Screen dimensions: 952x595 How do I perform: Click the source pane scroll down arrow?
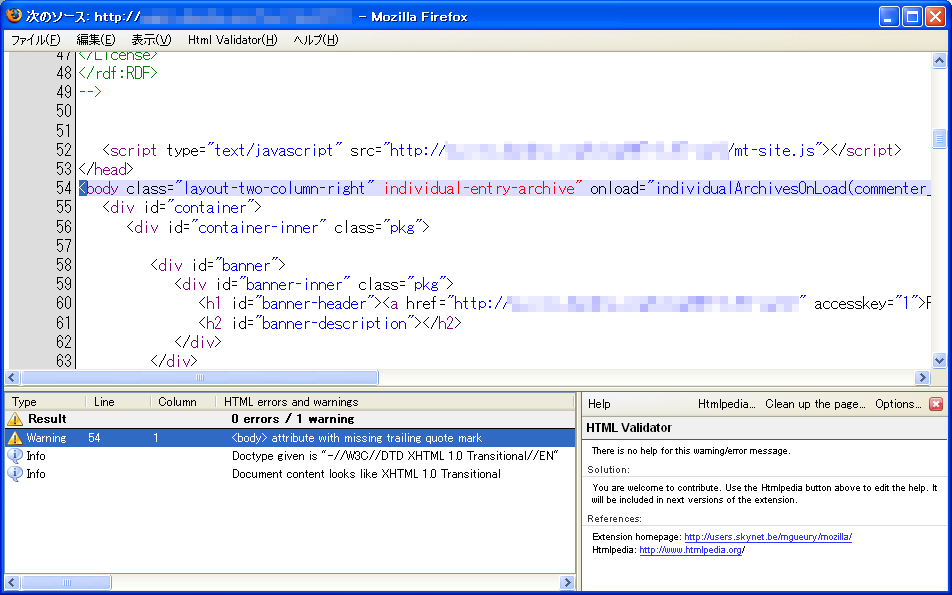pos(939,361)
